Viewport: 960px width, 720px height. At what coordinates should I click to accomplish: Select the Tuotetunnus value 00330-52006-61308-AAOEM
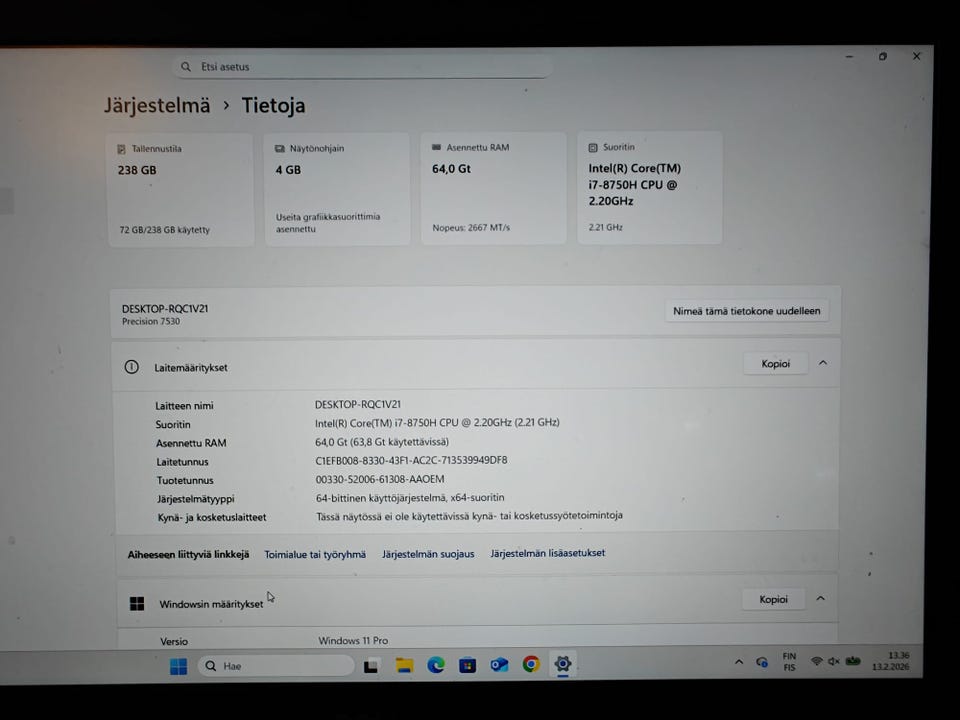(380, 479)
